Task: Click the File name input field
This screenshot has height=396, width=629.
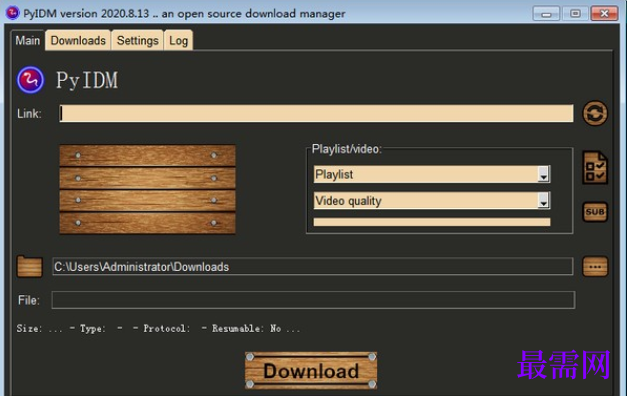Action: [313, 300]
